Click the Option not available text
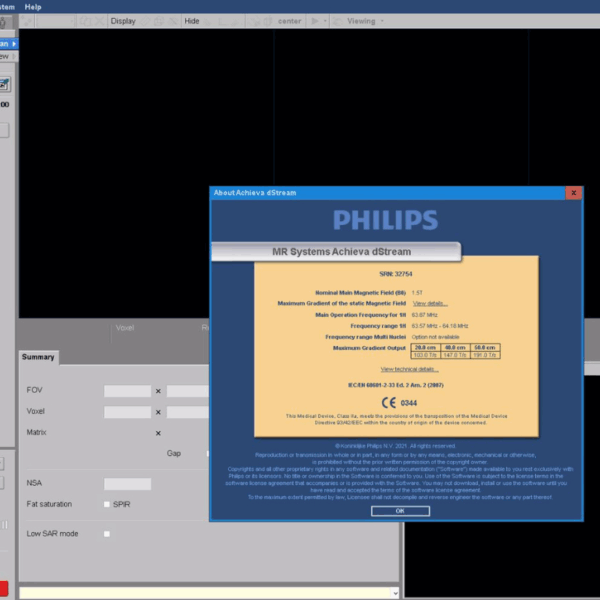 [x=435, y=337]
